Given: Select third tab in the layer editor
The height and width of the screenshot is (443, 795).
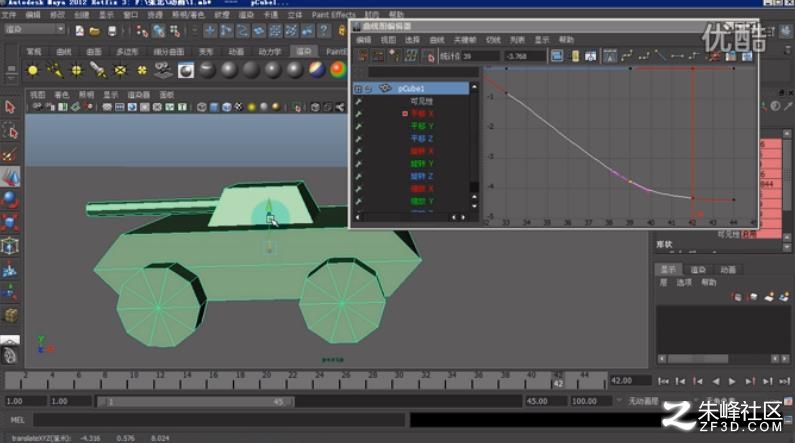Looking at the screenshot, I should point(728,269).
